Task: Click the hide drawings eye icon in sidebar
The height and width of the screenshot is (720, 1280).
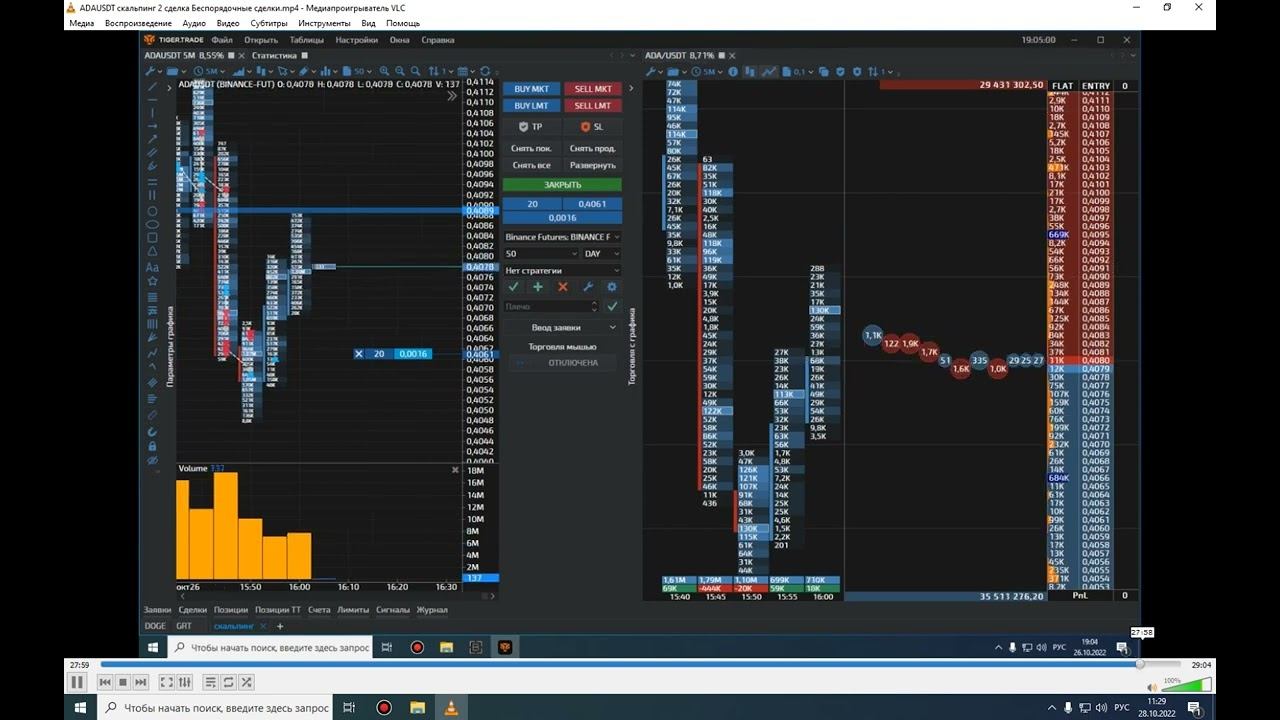Action: 152,460
